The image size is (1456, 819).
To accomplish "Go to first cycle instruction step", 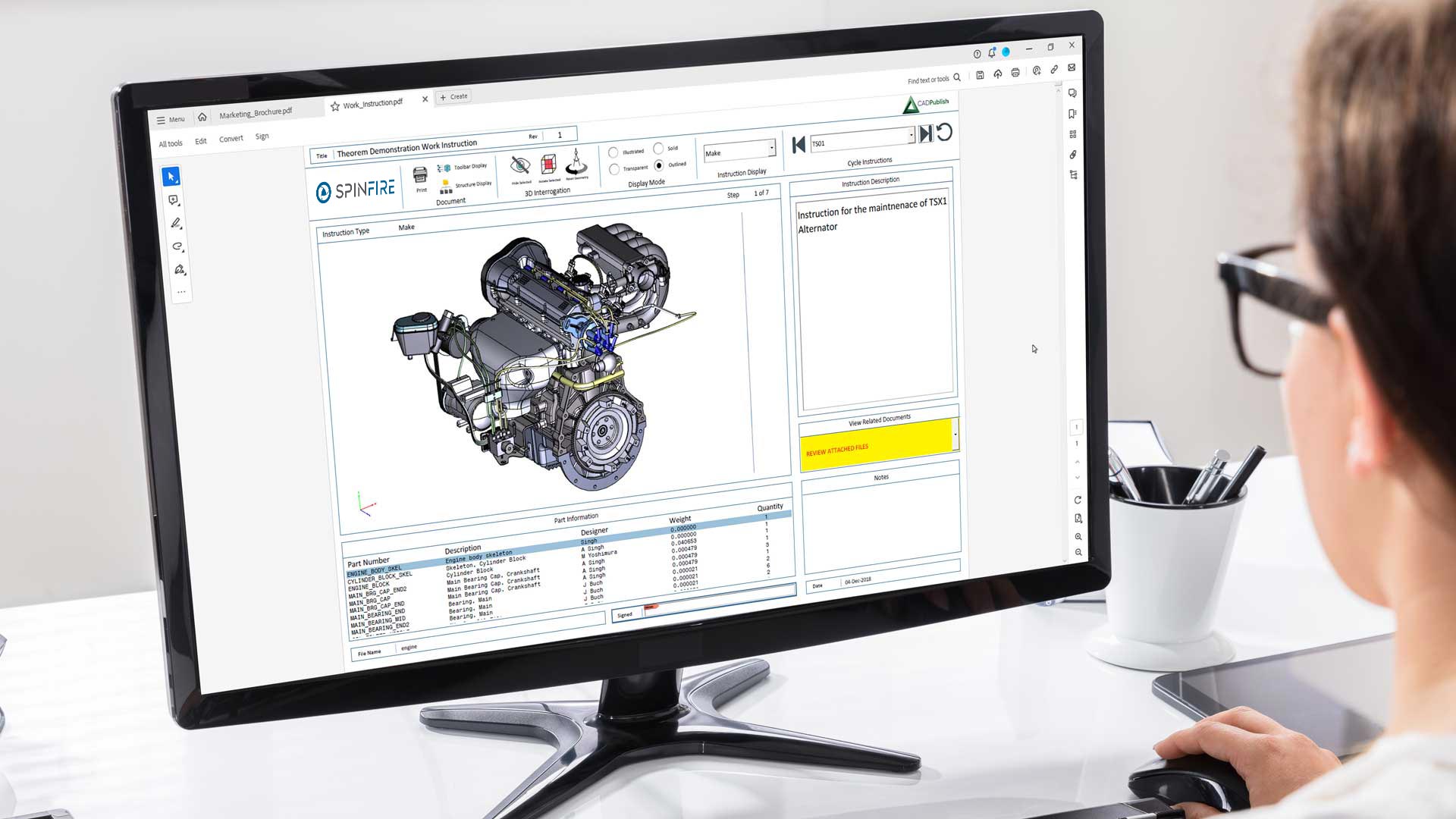I will (798, 144).
